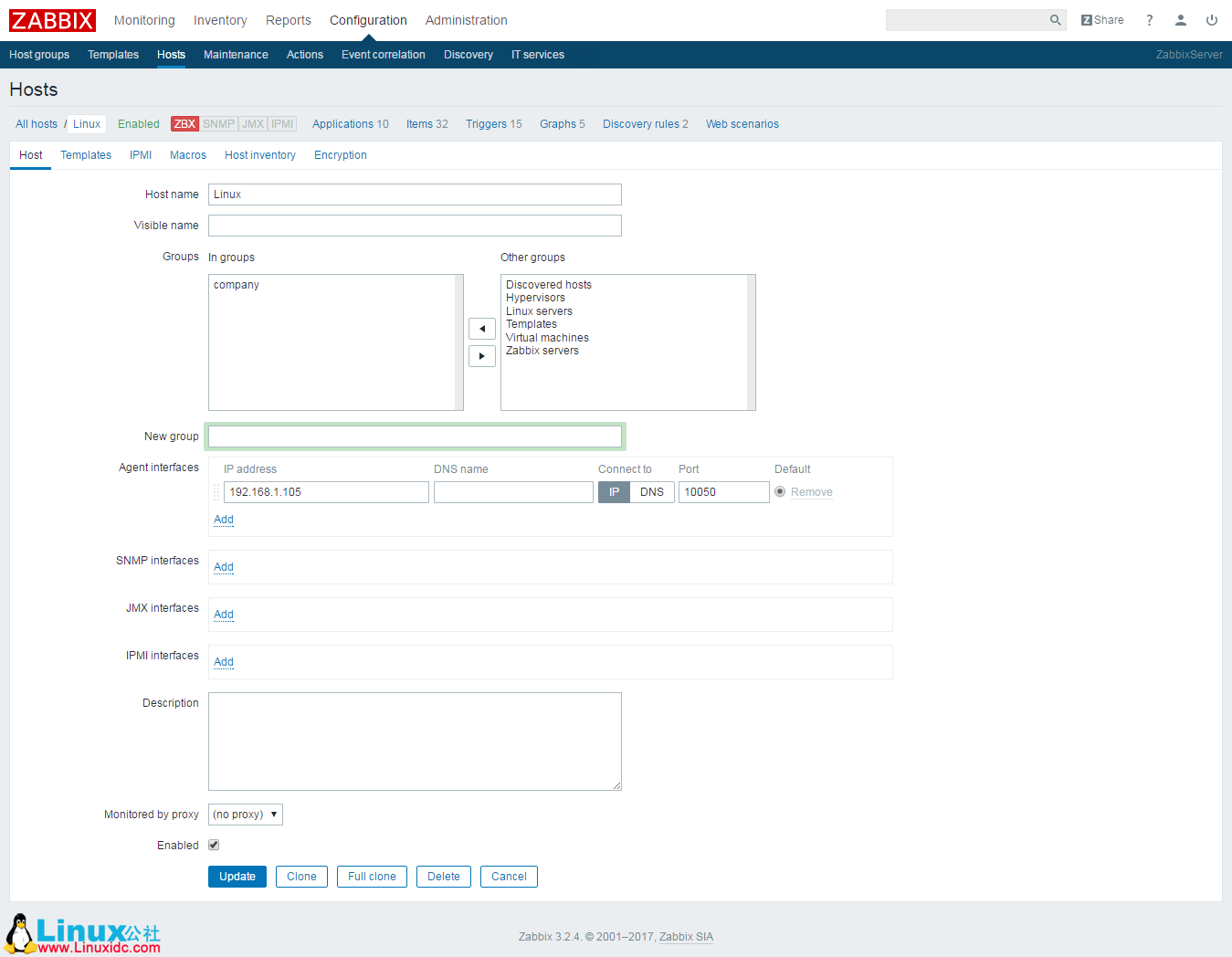
Task: Click the Zabbix logo
Action: click(x=51, y=19)
